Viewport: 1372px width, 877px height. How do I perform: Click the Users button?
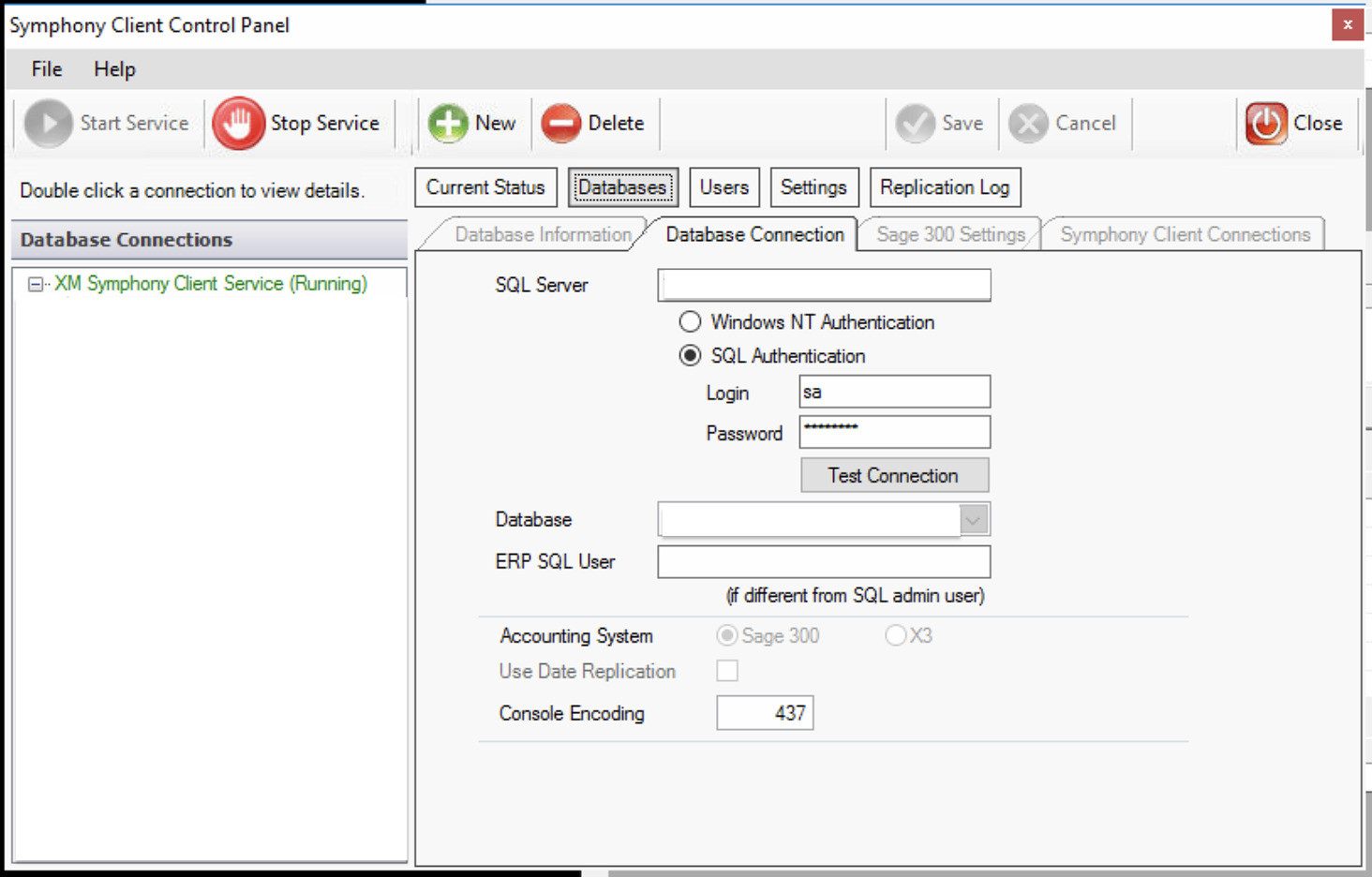click(x=724, y=187)
